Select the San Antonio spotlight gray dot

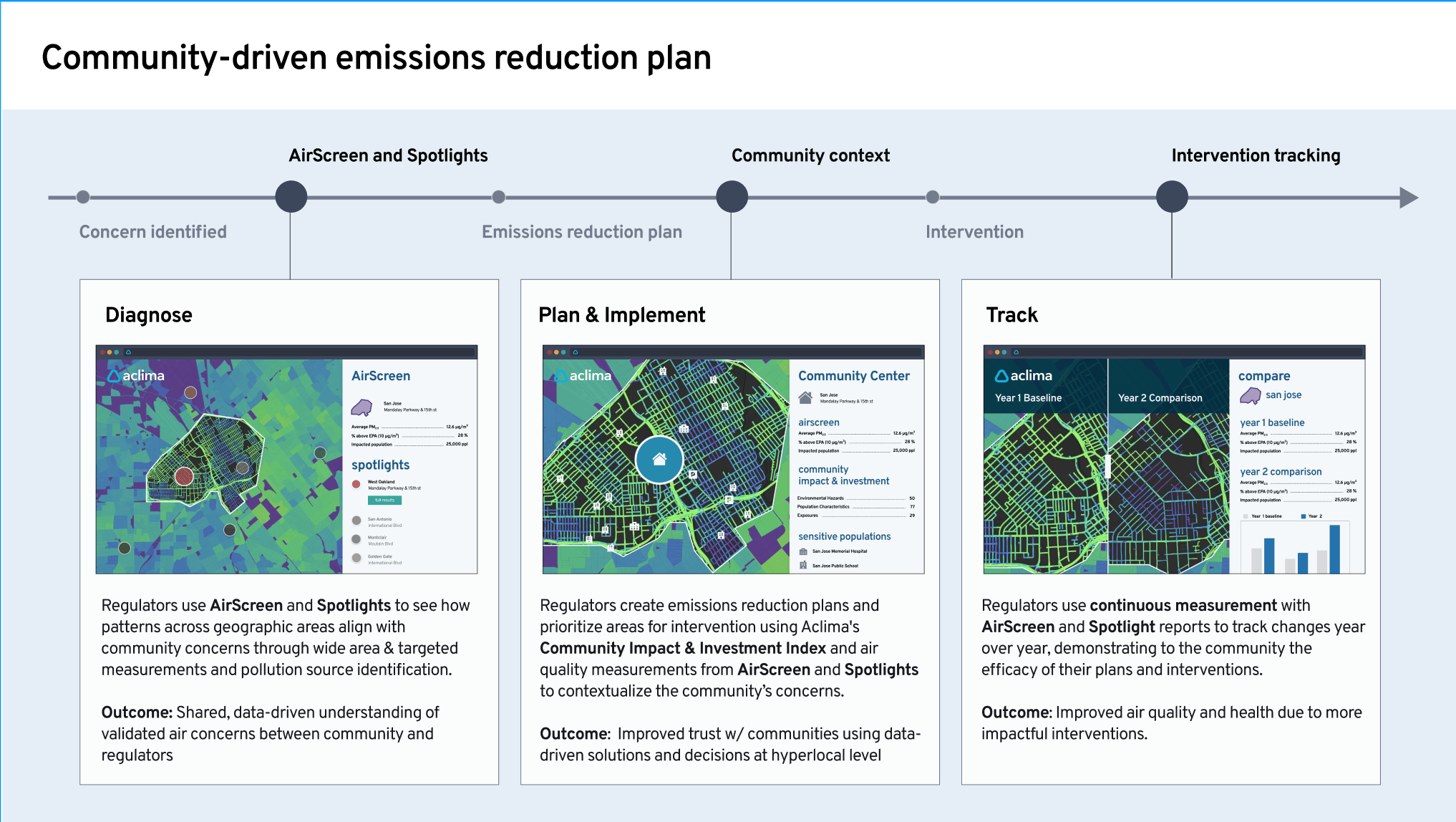(356, 521)
